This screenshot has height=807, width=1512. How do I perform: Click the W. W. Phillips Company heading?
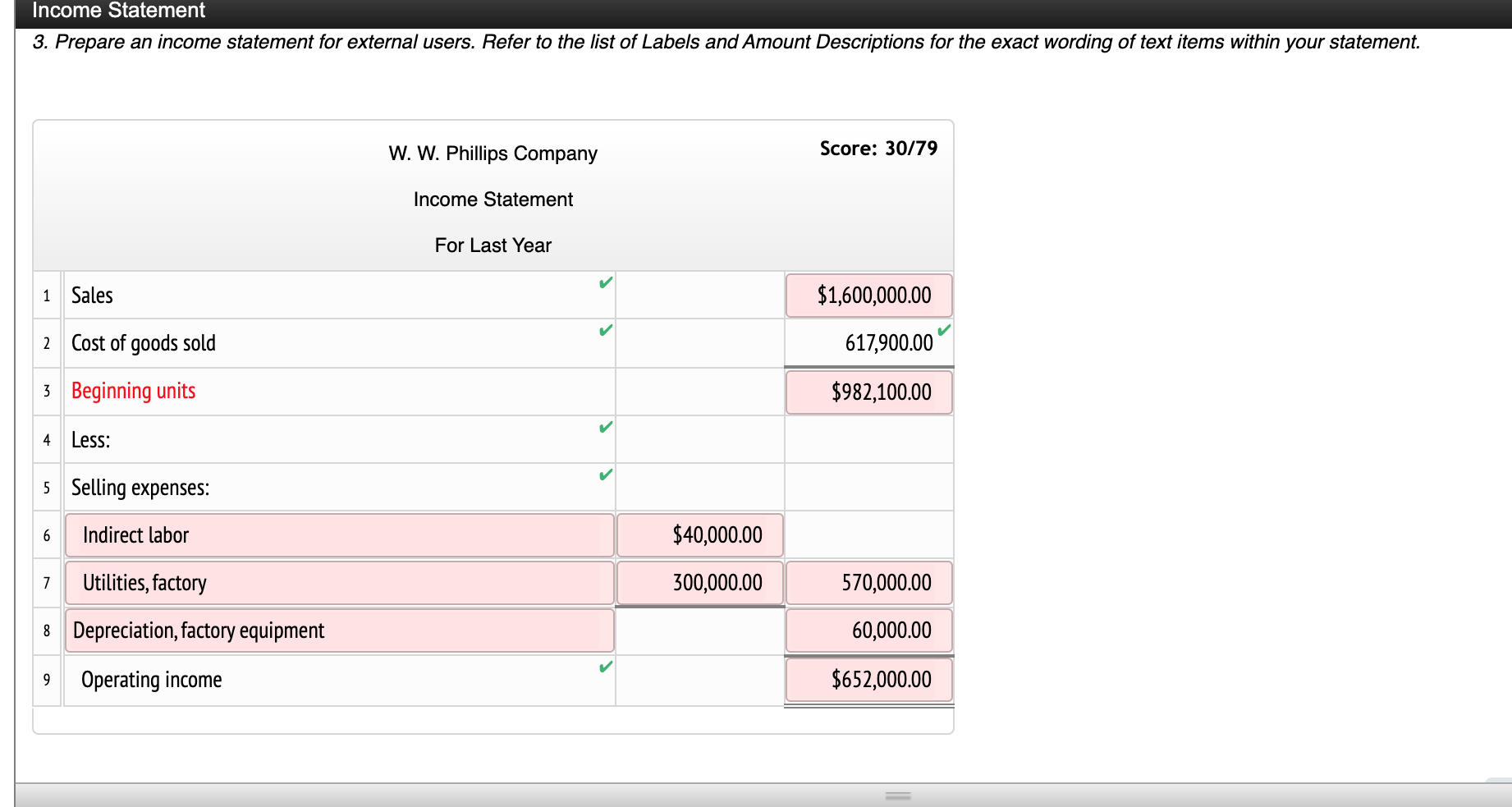click(x=493, y=153)
